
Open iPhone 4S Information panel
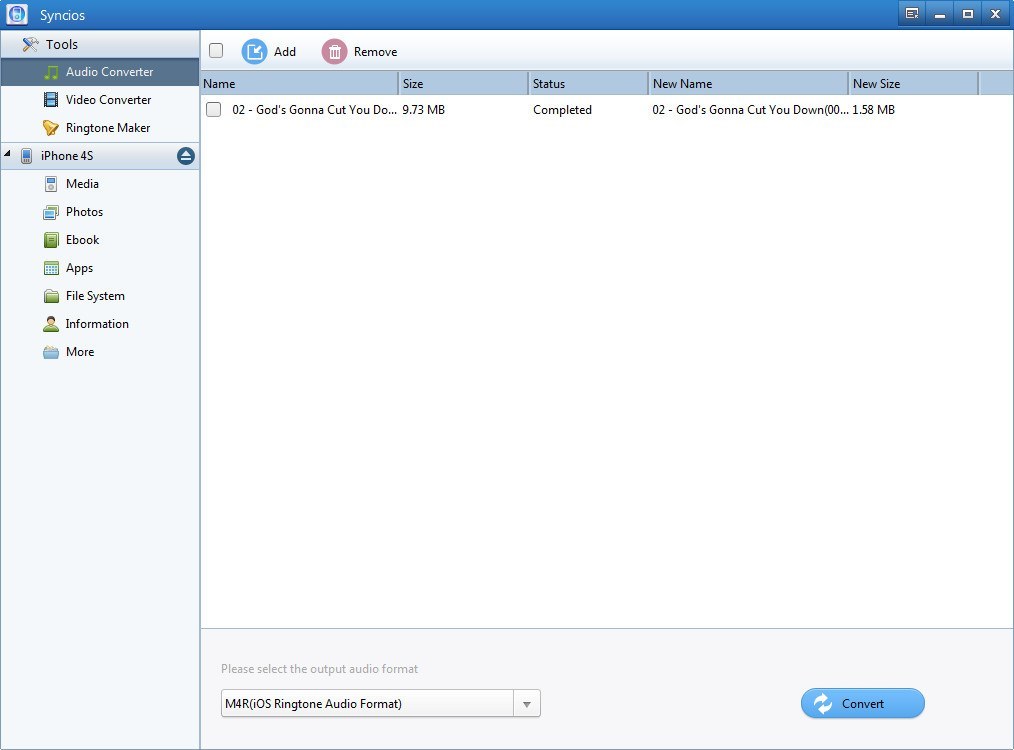[96, 323]
